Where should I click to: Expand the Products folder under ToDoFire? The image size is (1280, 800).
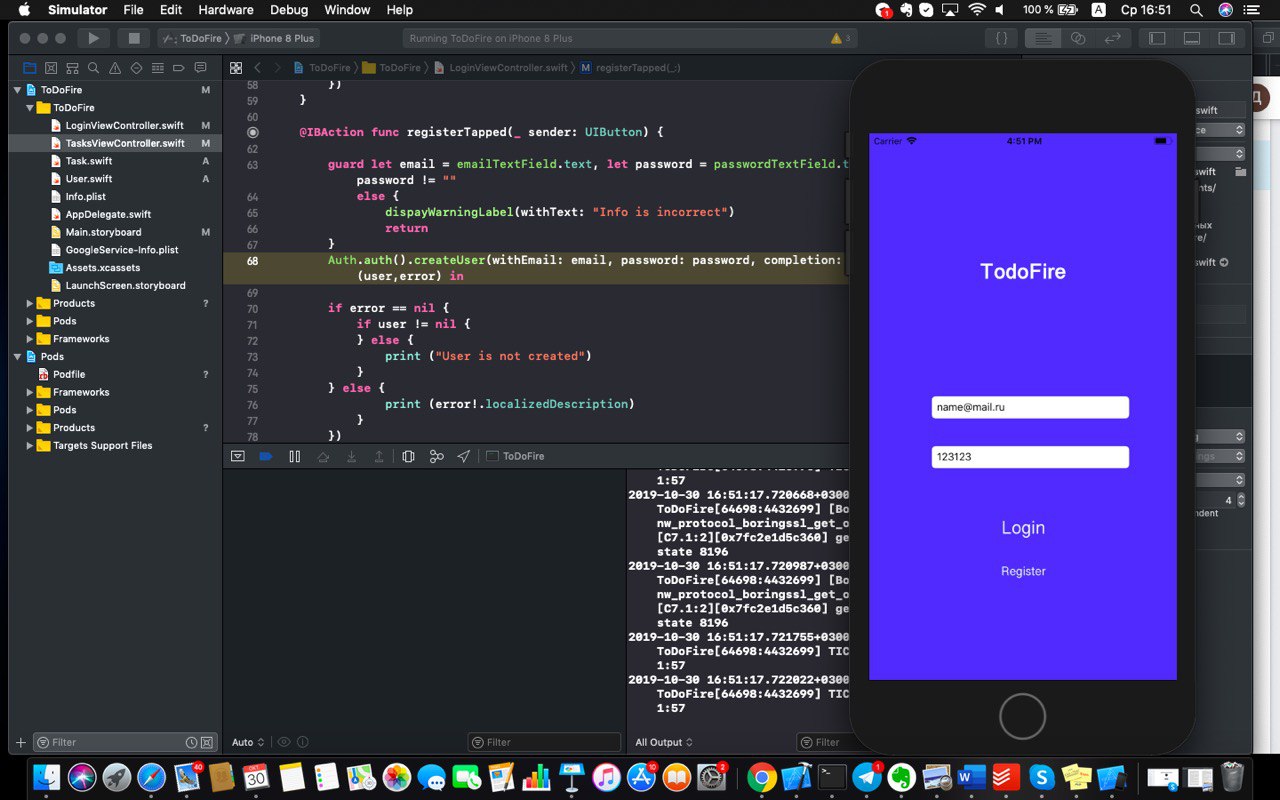(30, 303)
